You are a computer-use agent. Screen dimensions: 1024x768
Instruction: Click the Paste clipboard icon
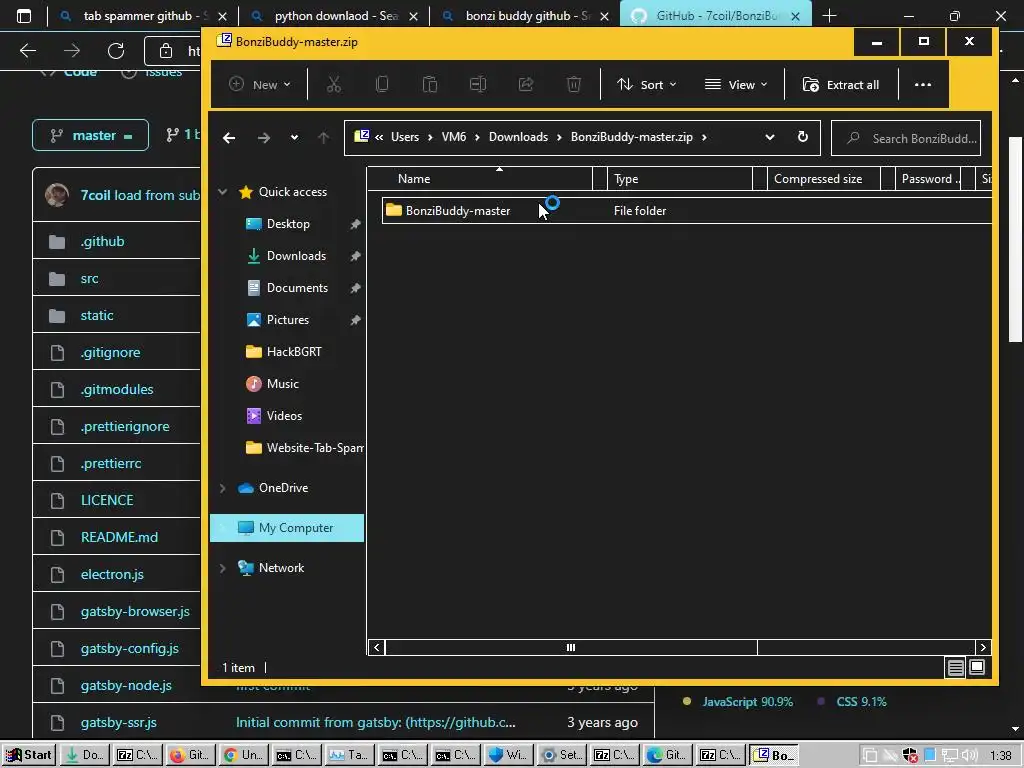[x=430, y=84]
